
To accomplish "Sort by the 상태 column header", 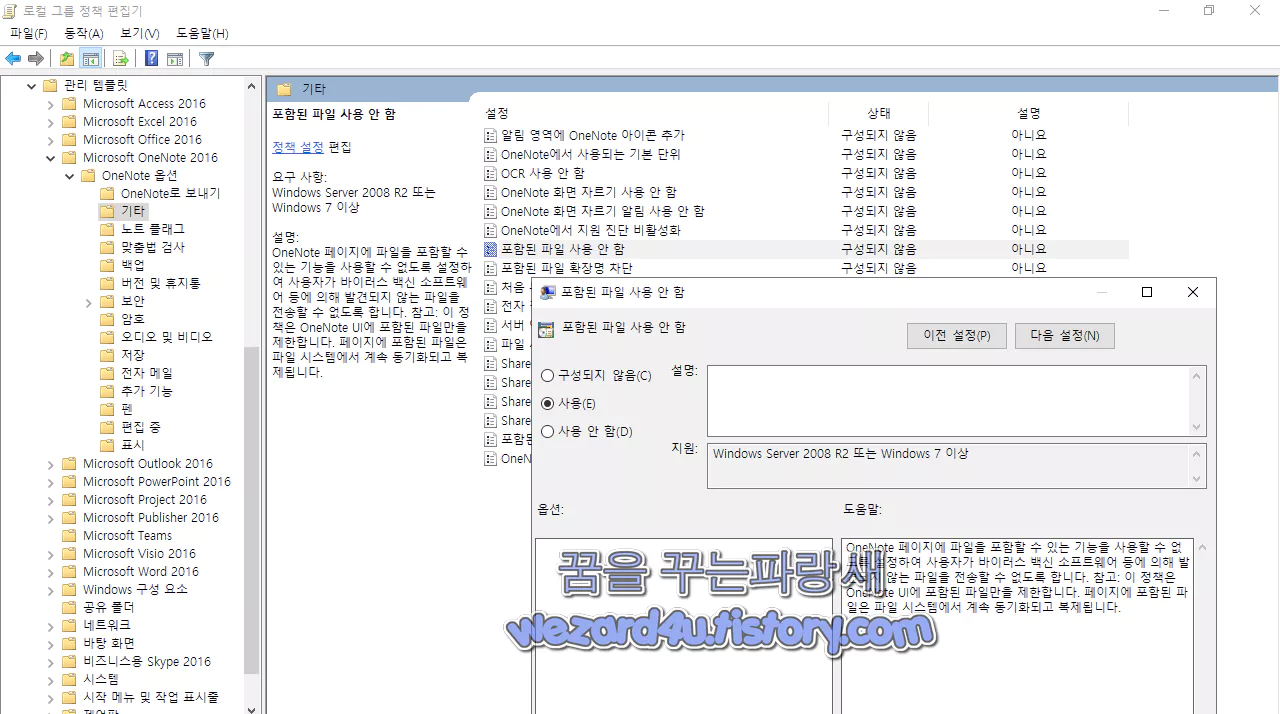I will tap(879, 113).
